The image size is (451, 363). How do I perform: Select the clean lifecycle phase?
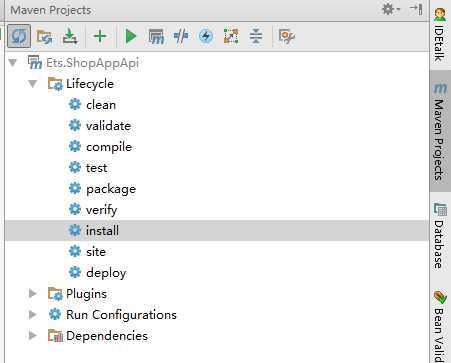point(101,105)
